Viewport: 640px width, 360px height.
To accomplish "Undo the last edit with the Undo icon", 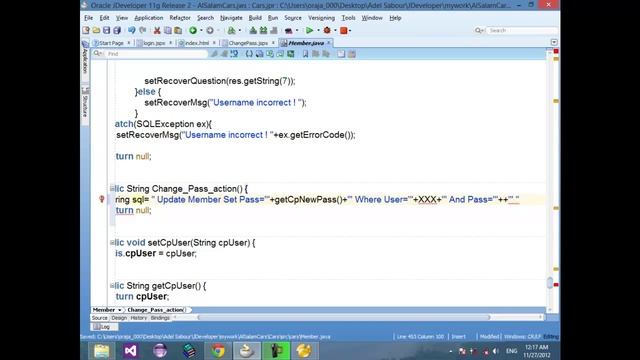I will point(131,30).
